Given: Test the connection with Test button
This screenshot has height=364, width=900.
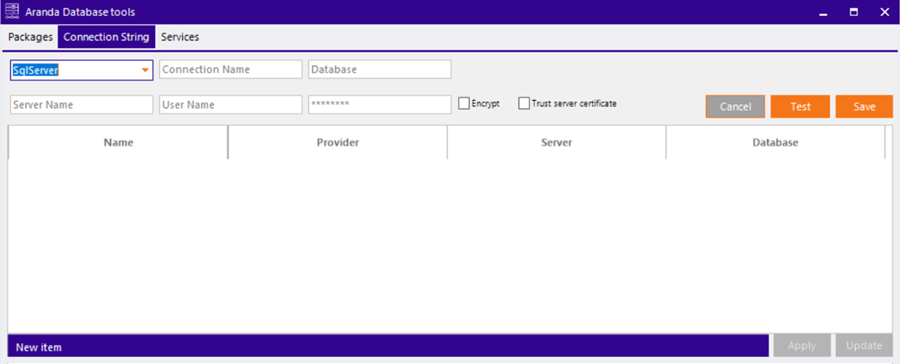Looking at the screenshot, I should coord(800,107).
